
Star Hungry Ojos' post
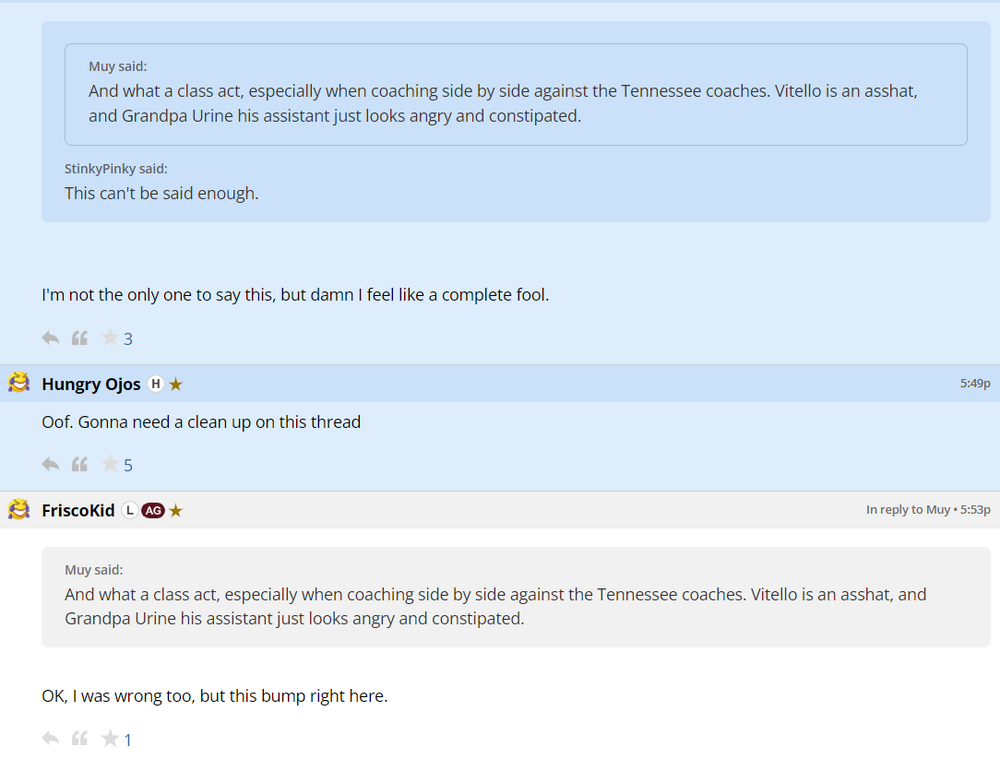tap(110, 464)
